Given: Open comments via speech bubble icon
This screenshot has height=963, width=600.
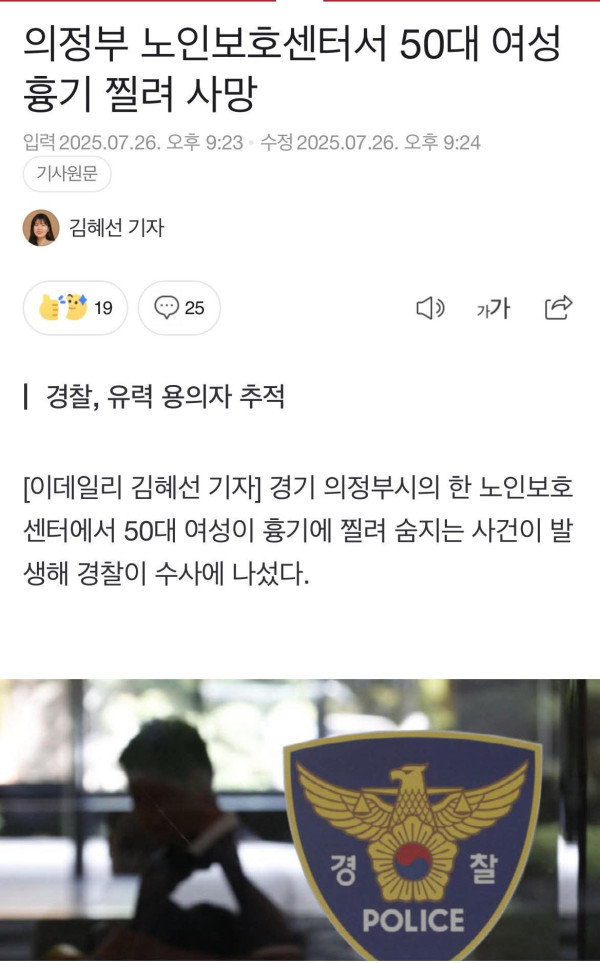Looking at the screenshot, I should pyautogui.click(x=166, y=307).
